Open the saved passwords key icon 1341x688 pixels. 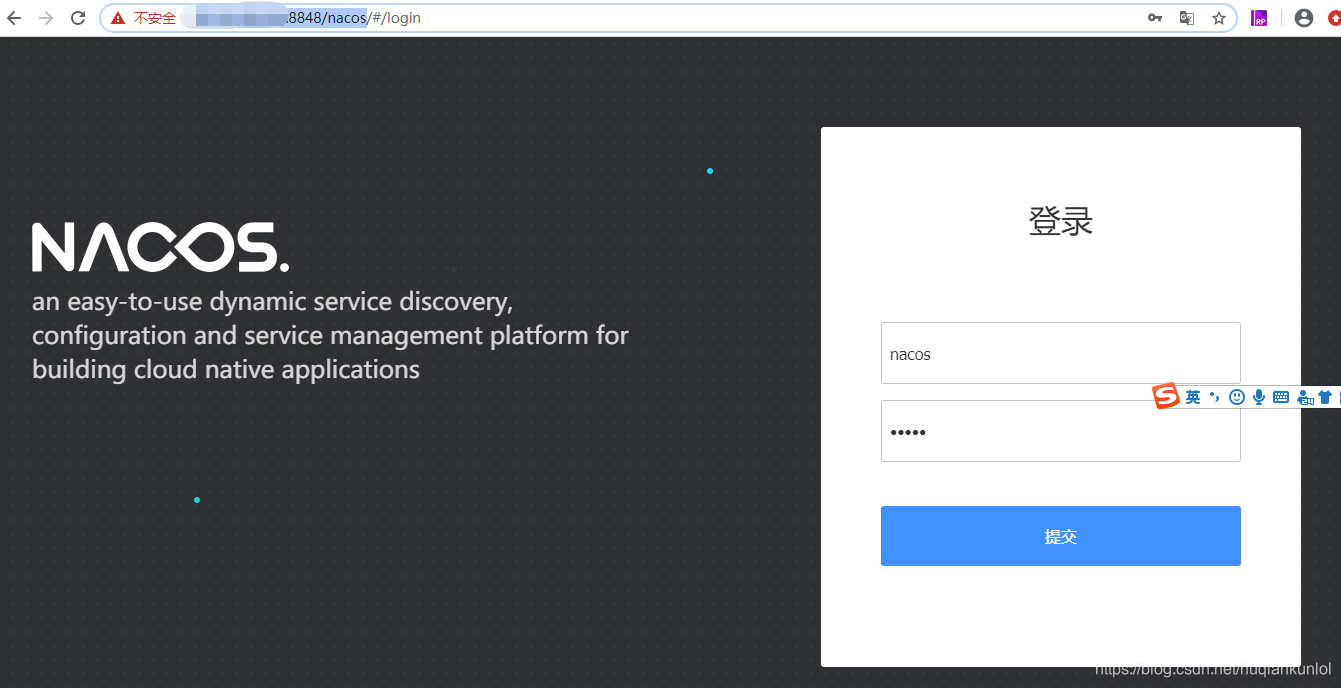point(1155,18)
